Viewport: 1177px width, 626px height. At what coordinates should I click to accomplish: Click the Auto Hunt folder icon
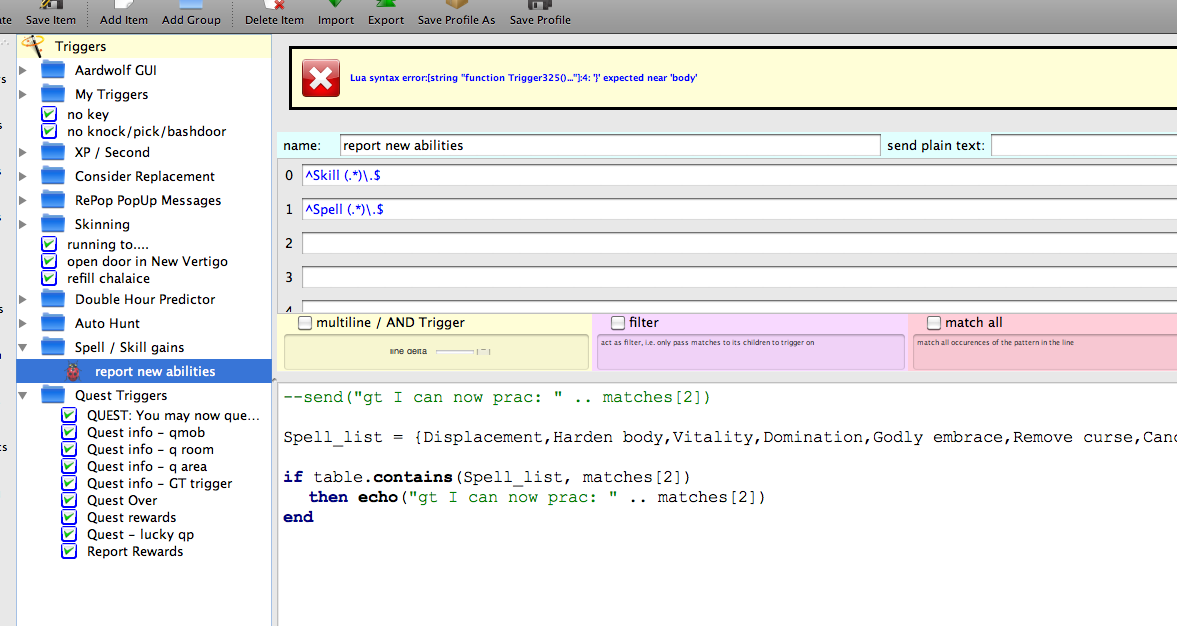pyautogui.click(x=53, y=324)
